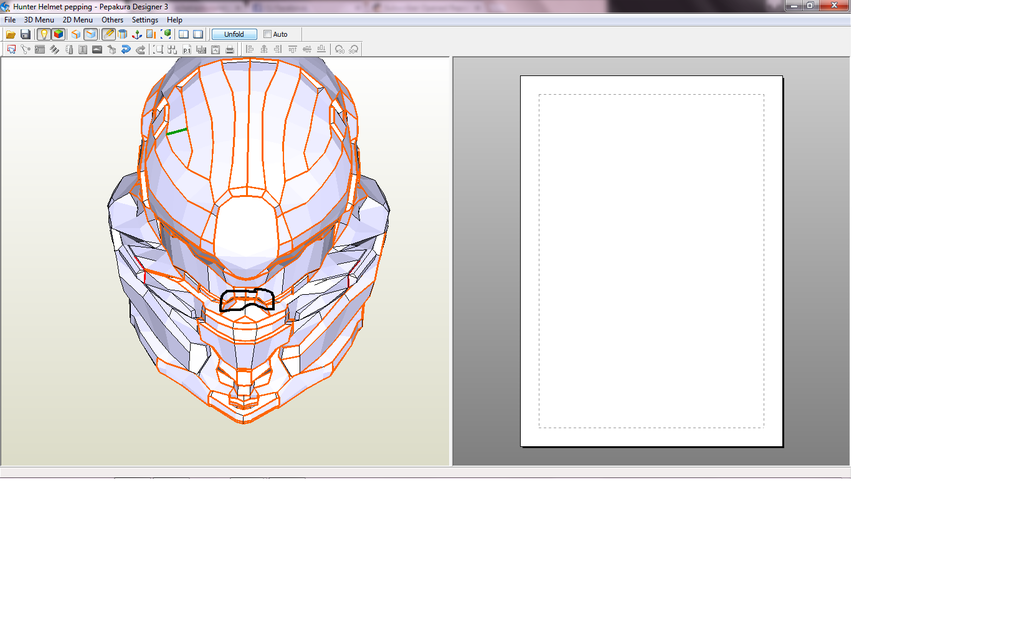Click the P.1 page number icon
The height and width of the screenshot is (622, 1024).
pyautogui.click(x=187, y=50)
